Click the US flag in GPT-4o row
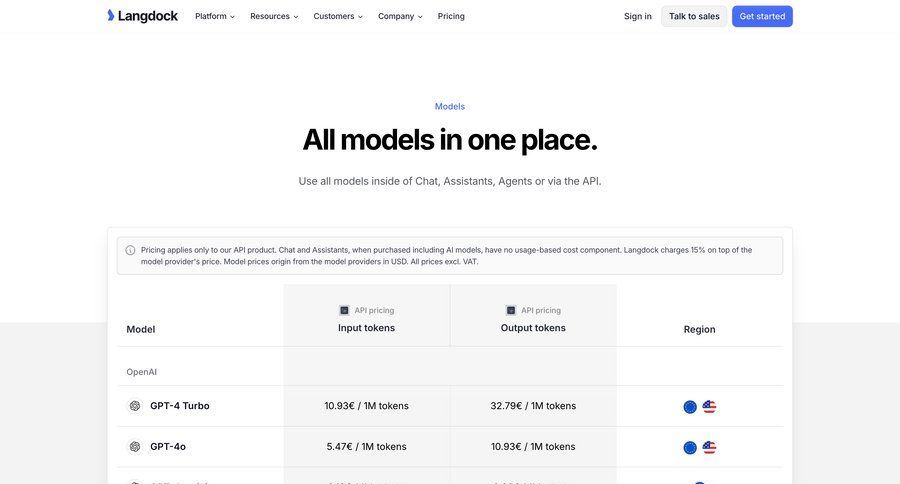The width and height of the screenshot is (900, 484). point(709,448)
